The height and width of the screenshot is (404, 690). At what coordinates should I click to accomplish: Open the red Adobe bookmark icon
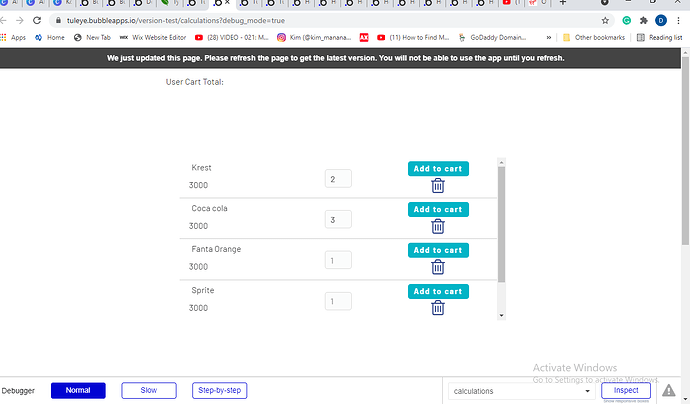tap(364, 37)
